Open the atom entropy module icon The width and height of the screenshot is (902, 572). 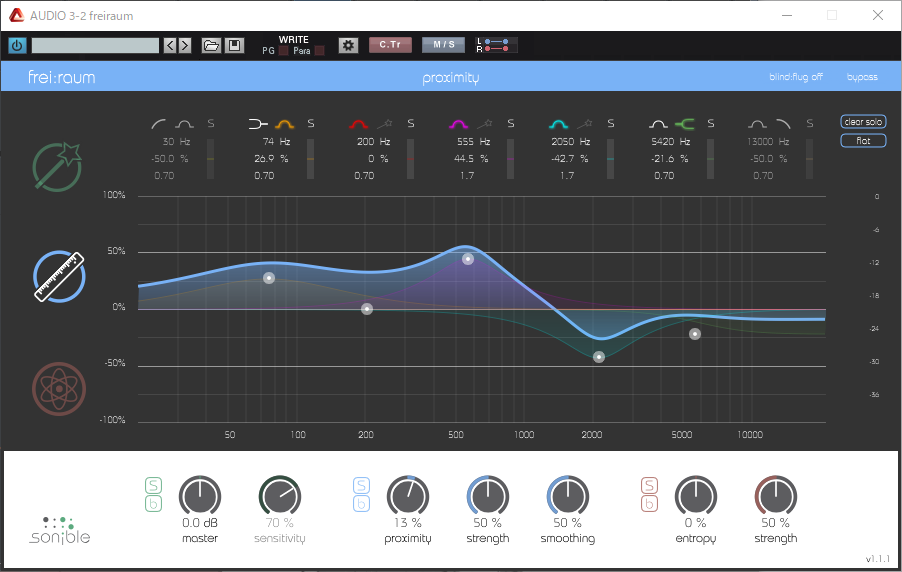[59, 386]
